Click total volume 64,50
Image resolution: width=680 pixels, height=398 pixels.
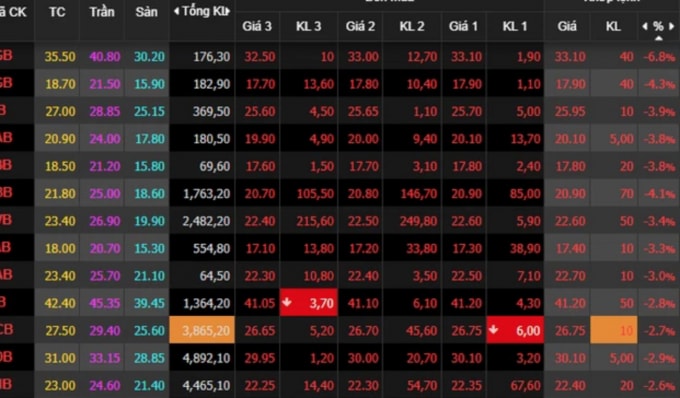click(x=215, y=276)
